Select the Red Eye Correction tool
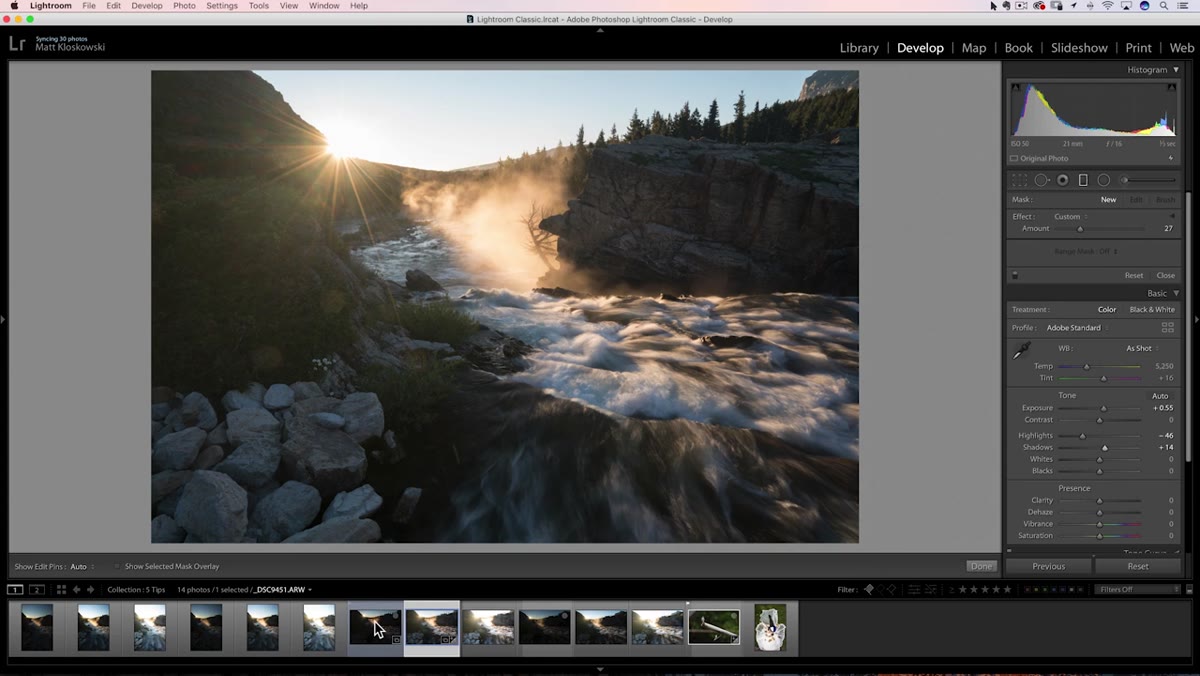 pyautogui.click(x=1062, y=180)
